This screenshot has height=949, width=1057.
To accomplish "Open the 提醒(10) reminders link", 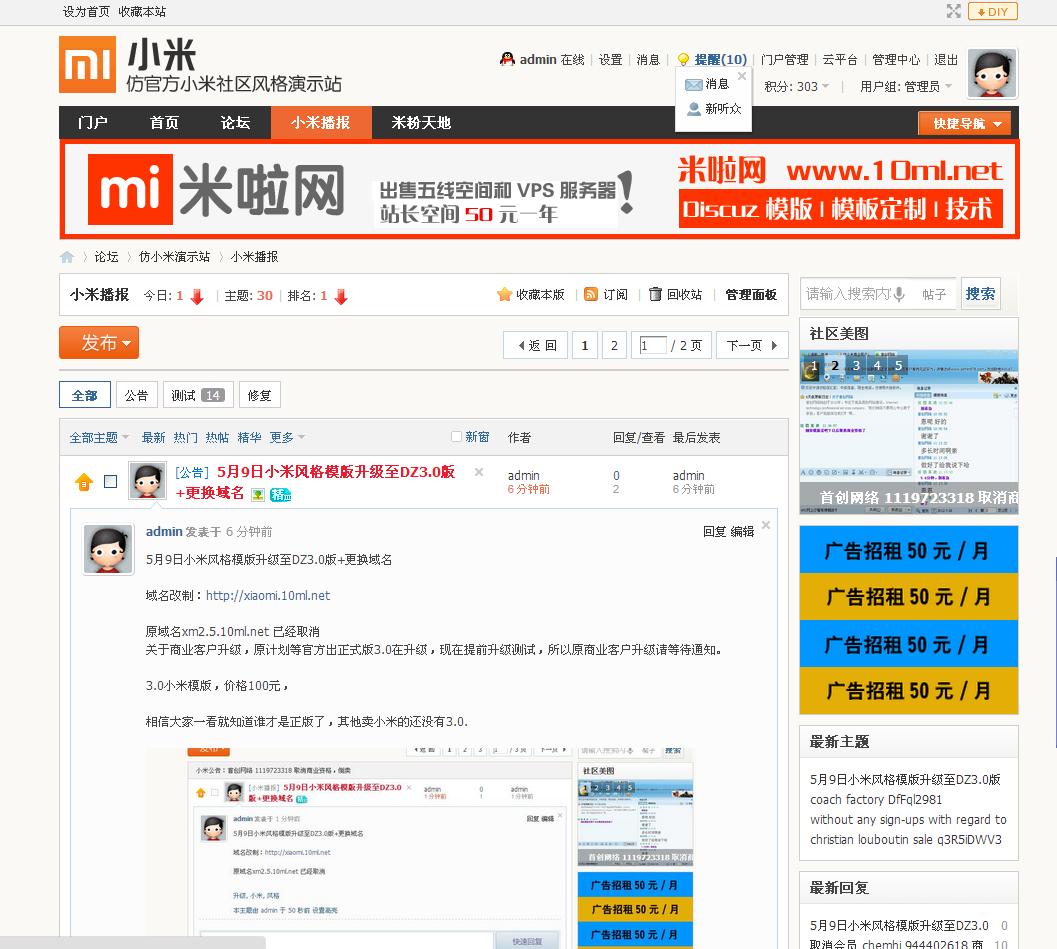I will click(x=720, y=59).
